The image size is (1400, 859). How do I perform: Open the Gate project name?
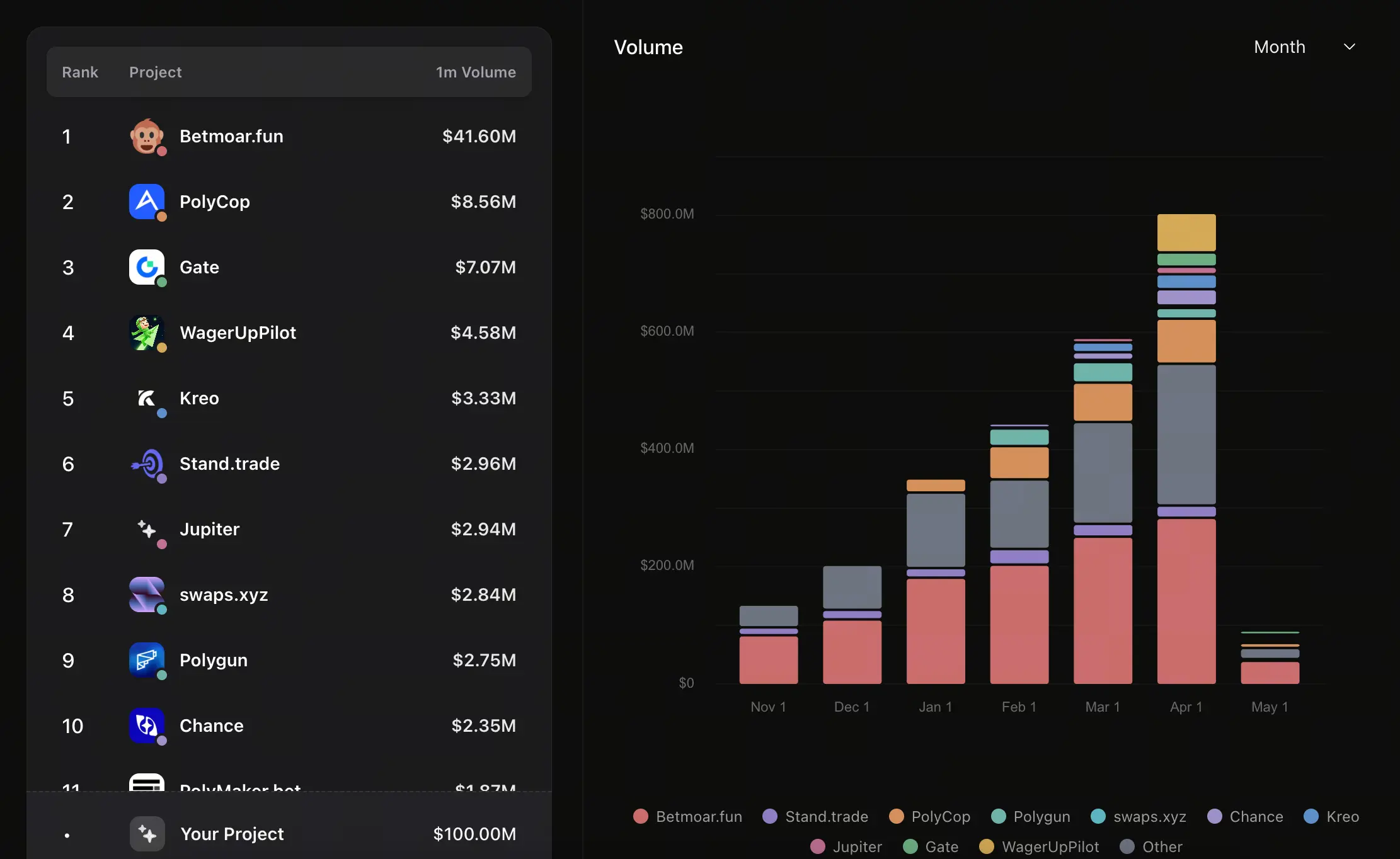199,267
